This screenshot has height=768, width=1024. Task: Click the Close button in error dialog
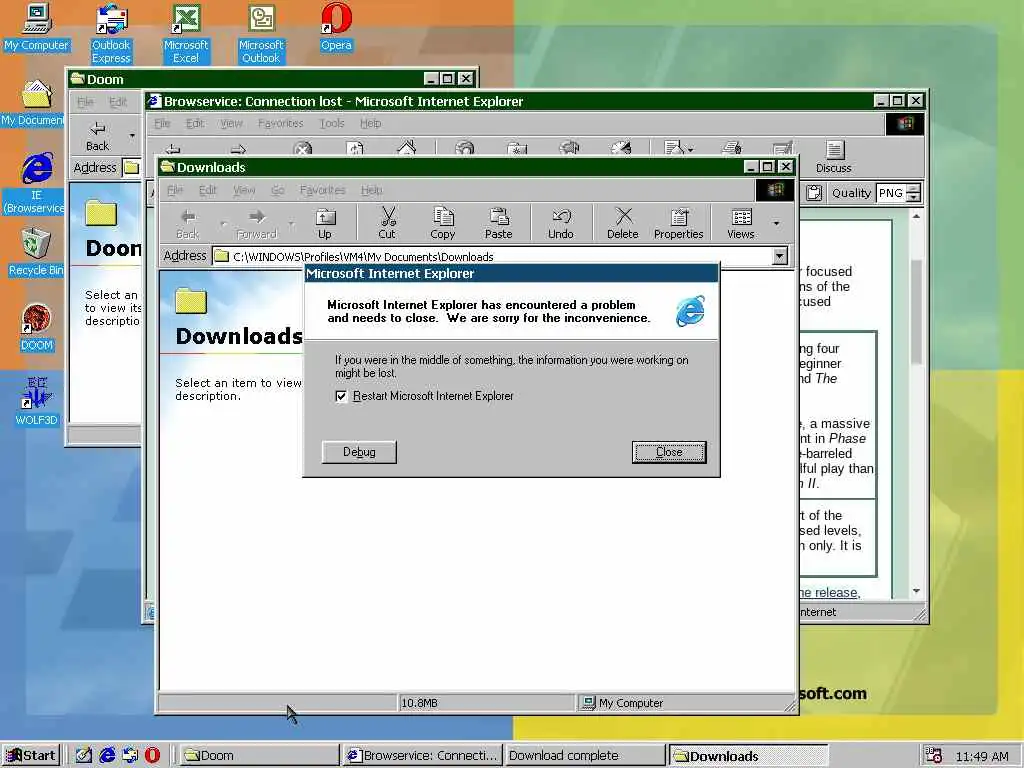tap(669, 452)
